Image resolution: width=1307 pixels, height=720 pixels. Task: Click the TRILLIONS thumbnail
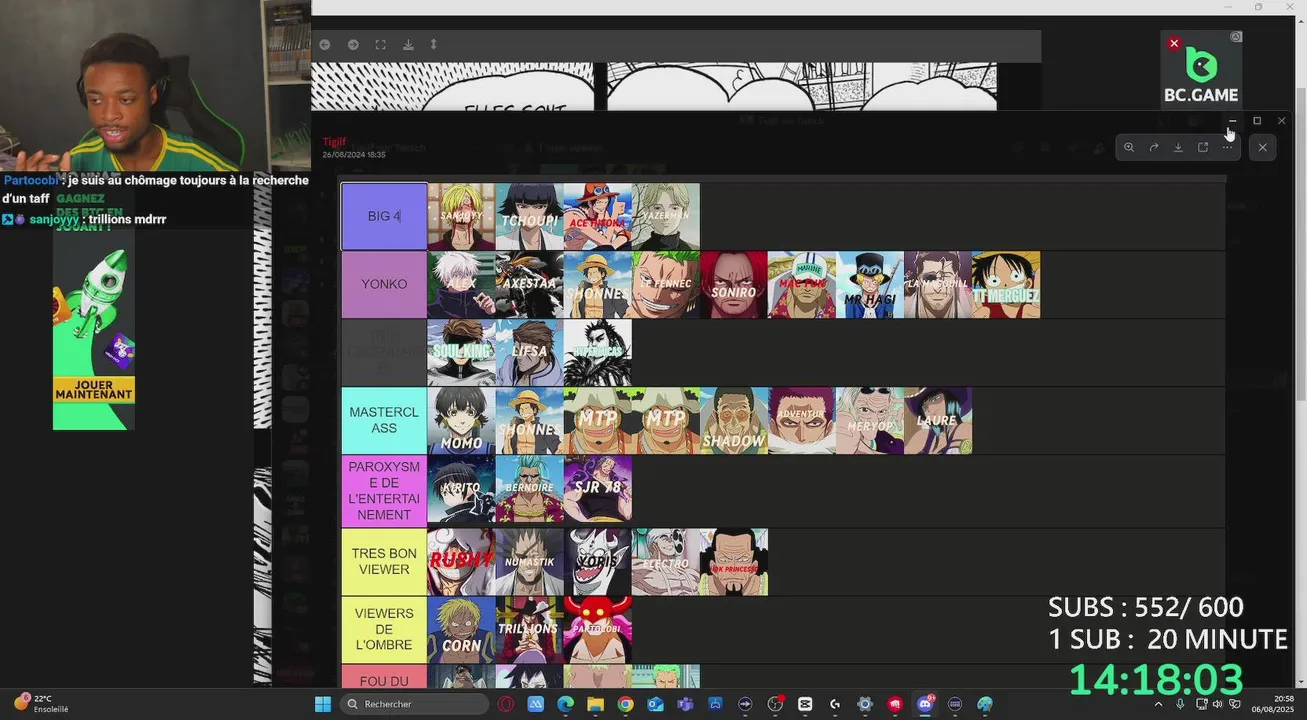point(529,630)
